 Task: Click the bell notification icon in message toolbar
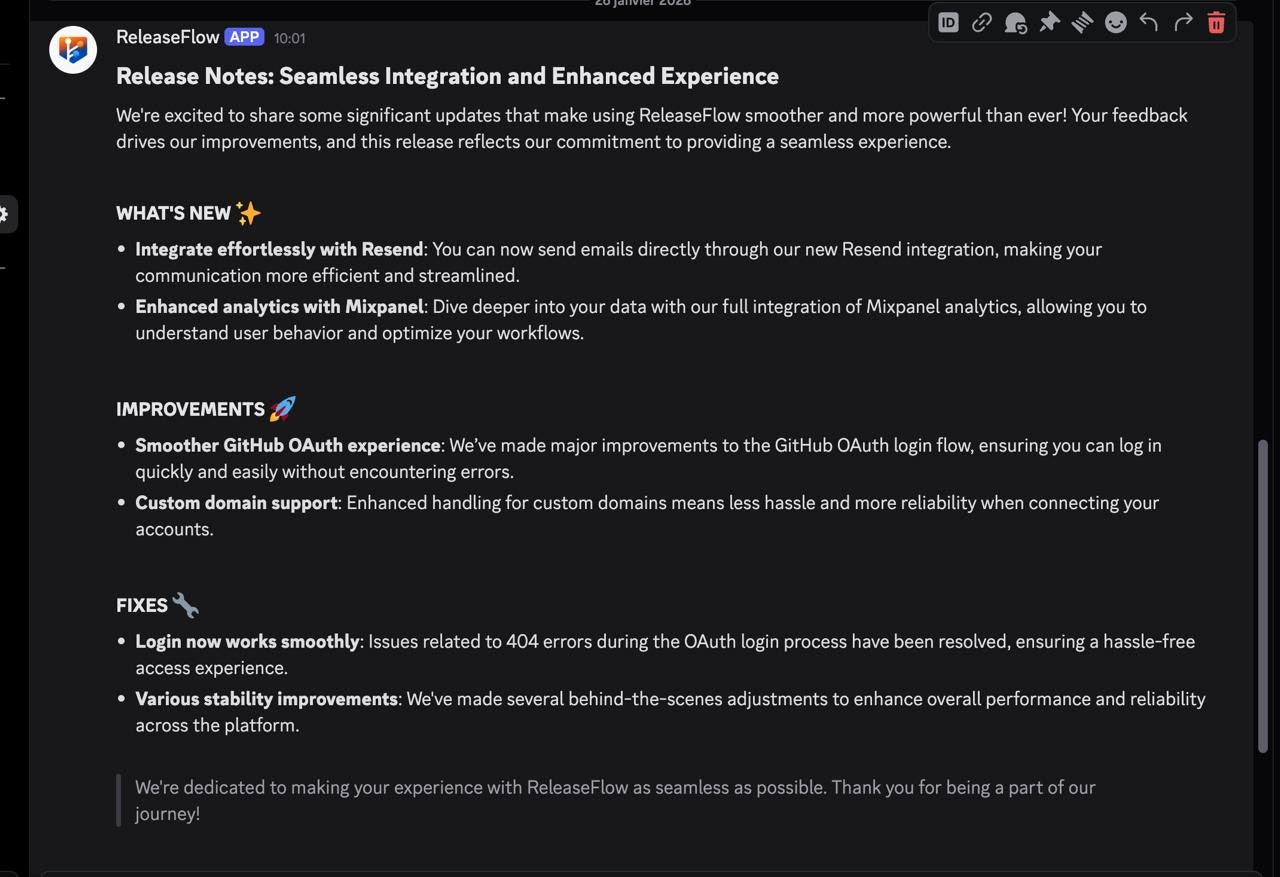tap(1015, 21)
